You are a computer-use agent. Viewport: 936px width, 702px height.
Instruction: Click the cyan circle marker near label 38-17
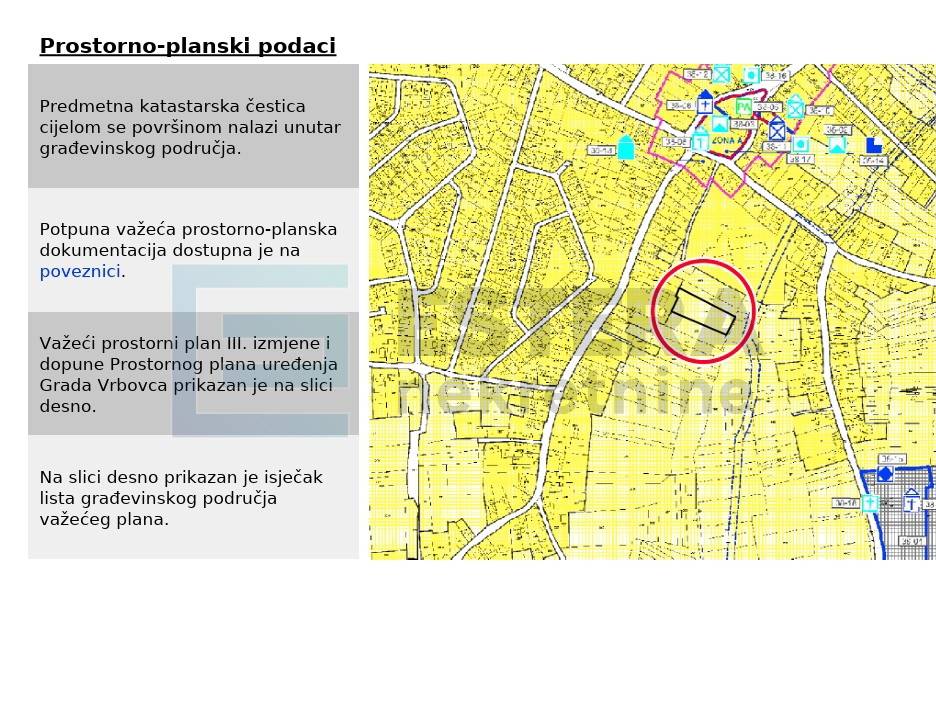800,144
